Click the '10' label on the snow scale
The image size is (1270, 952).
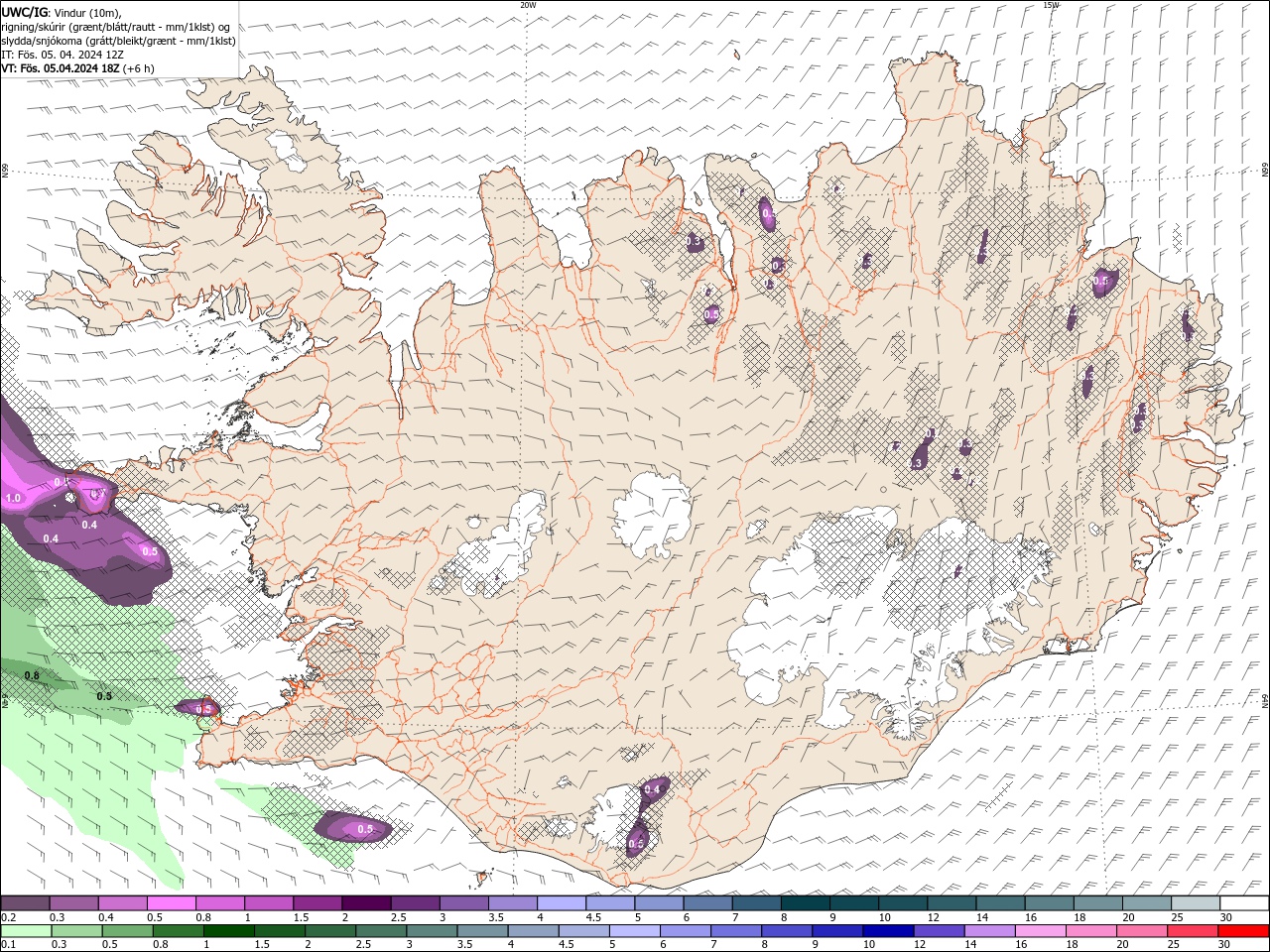point(883,917)
